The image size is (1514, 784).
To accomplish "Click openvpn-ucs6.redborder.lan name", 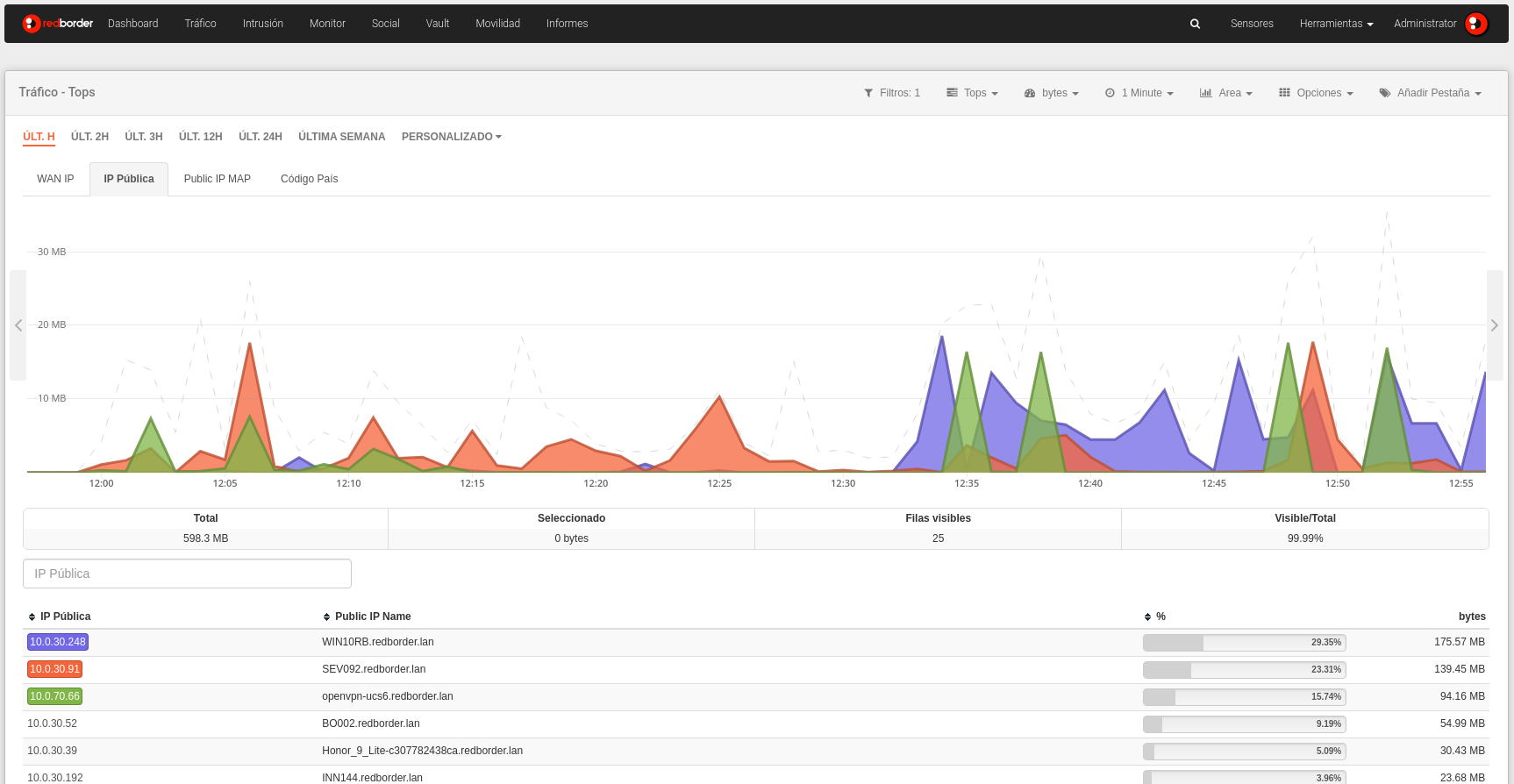I will [x=388, y=696].
